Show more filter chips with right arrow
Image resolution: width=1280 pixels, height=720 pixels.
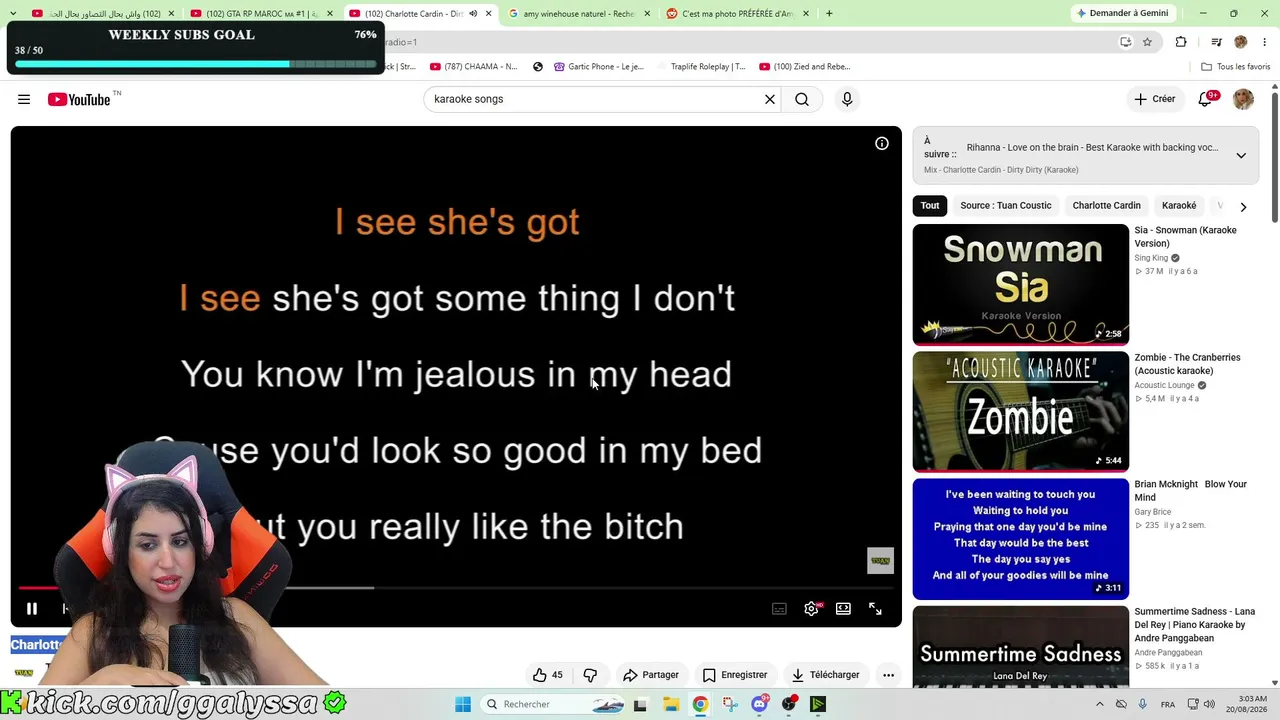(x=1243, y=207)
